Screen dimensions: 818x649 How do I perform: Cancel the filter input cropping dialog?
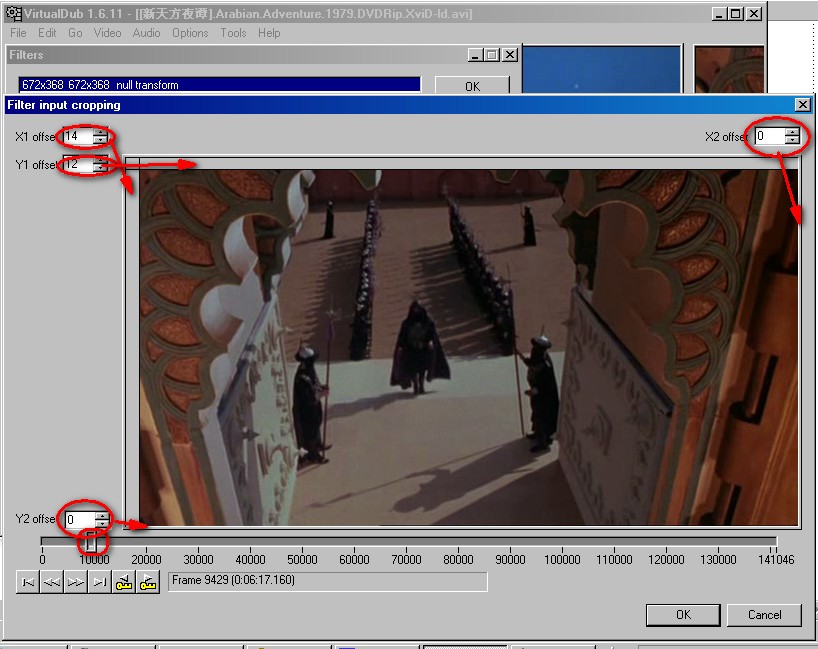point(764,615)
